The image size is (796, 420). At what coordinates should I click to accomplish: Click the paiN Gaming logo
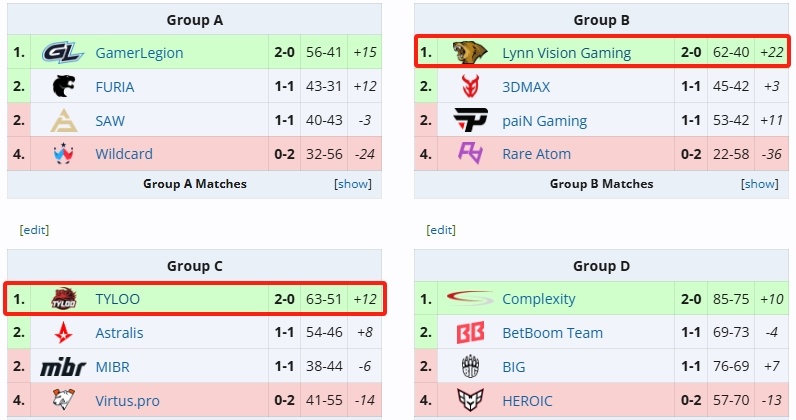(x=471, y=120)
